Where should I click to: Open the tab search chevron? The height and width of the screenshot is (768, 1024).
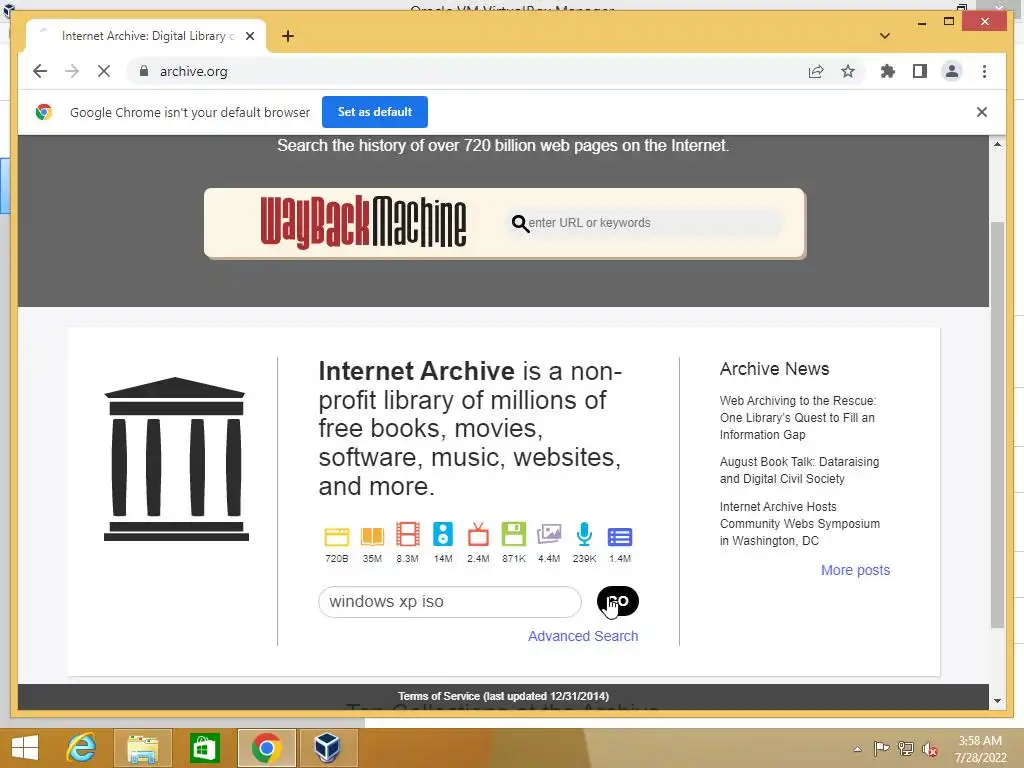(885, 36)
